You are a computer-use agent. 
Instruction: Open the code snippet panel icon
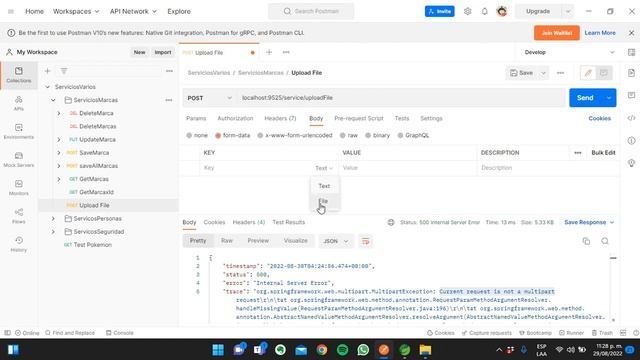[631, 118]
